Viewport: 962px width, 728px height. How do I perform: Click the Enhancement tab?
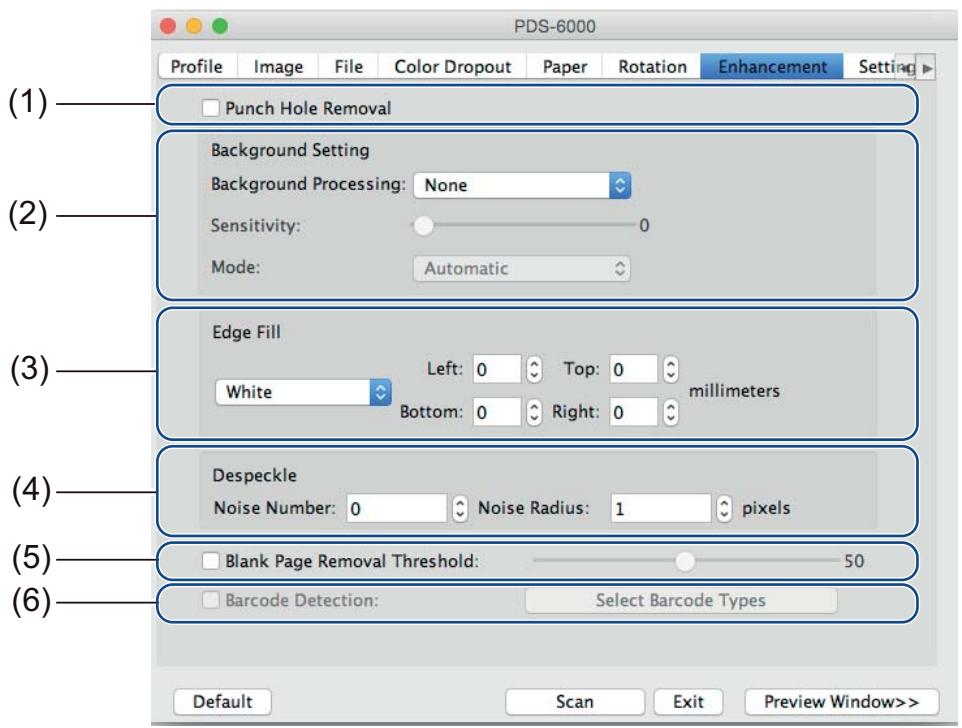772,66
